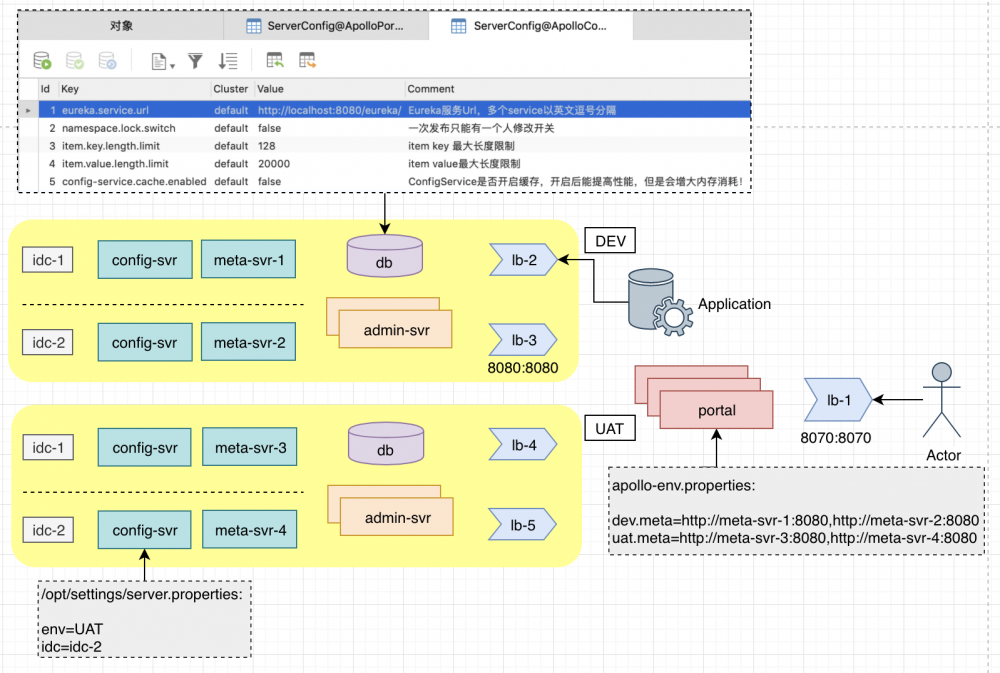
Task: Click the DEV db cylinder shape
Action: tap(385, 255)
